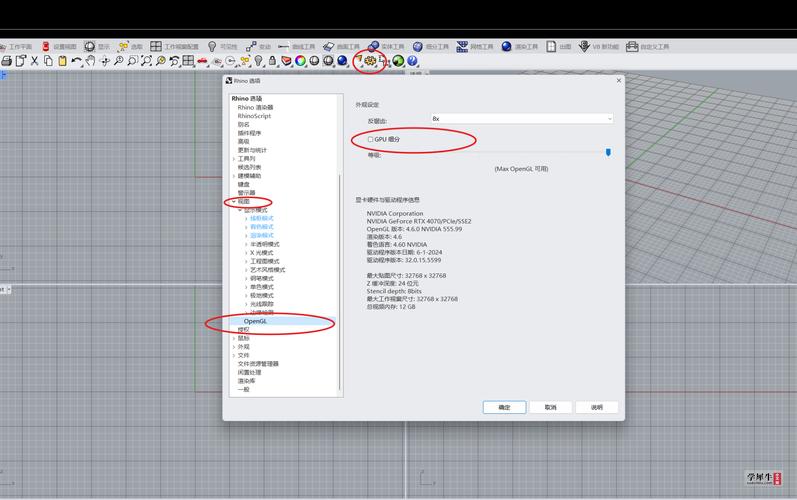The image size is (797, 500).
Task: Click the color wheel icon
Action: [x=300, y=61]
